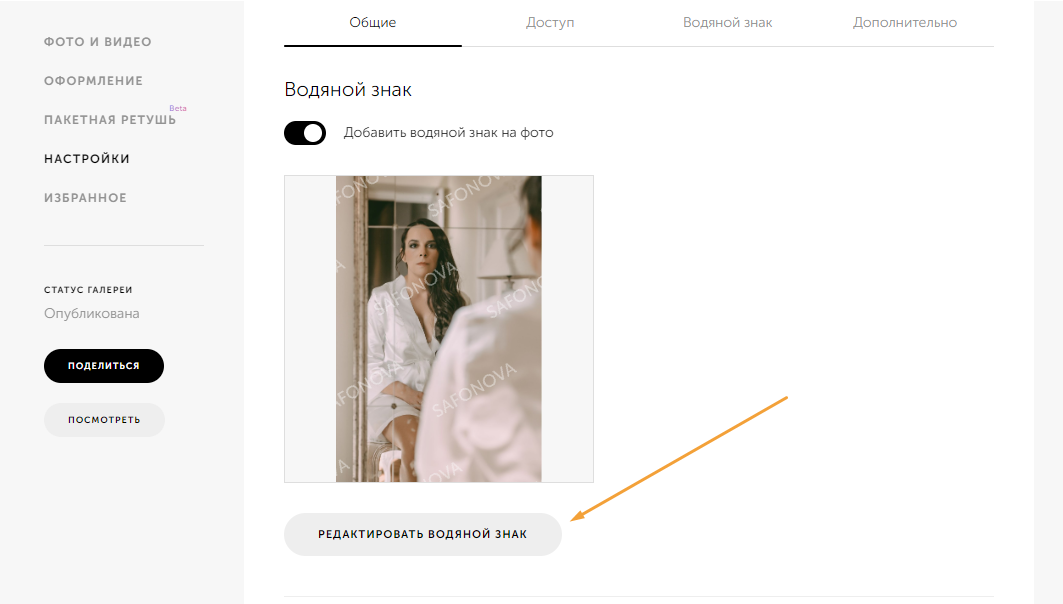Viewport: 1063px width, 604px height.
Task: Go to the Дополнительно tab
Action: pyautogui.click(x=905, y=22)
